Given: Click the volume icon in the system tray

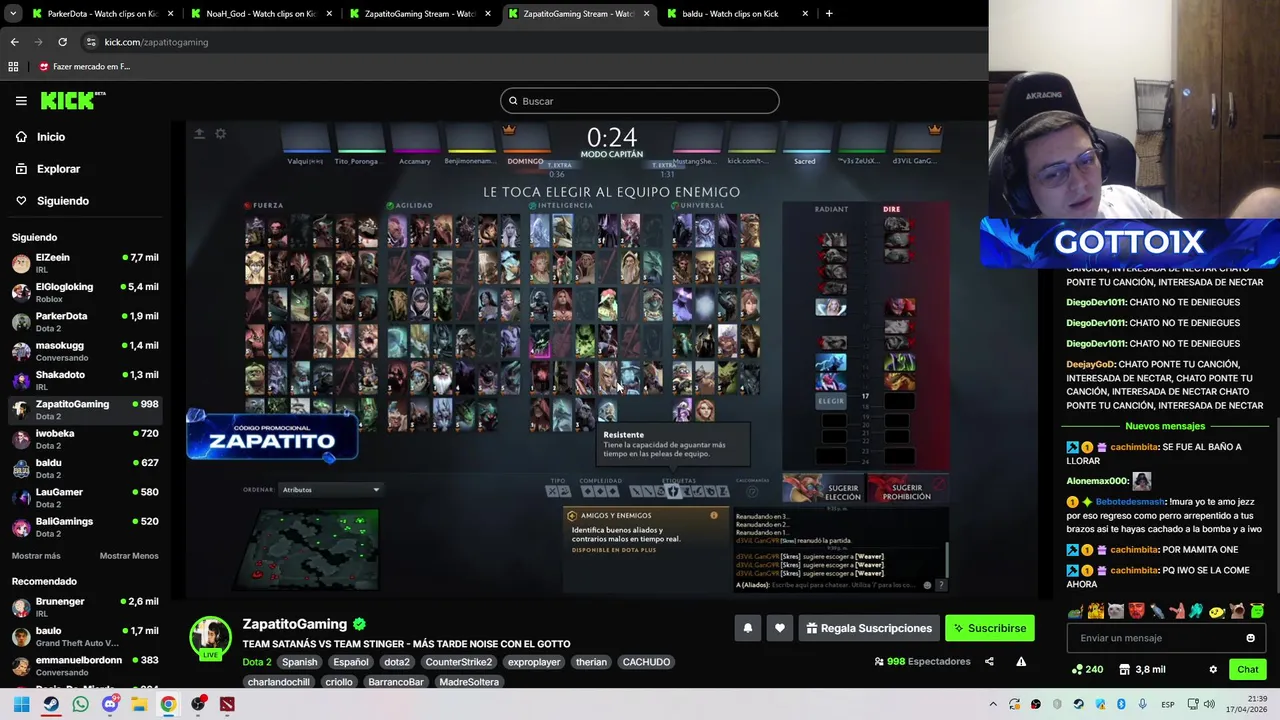Looking at the screenshot, I should (1208, 704).
